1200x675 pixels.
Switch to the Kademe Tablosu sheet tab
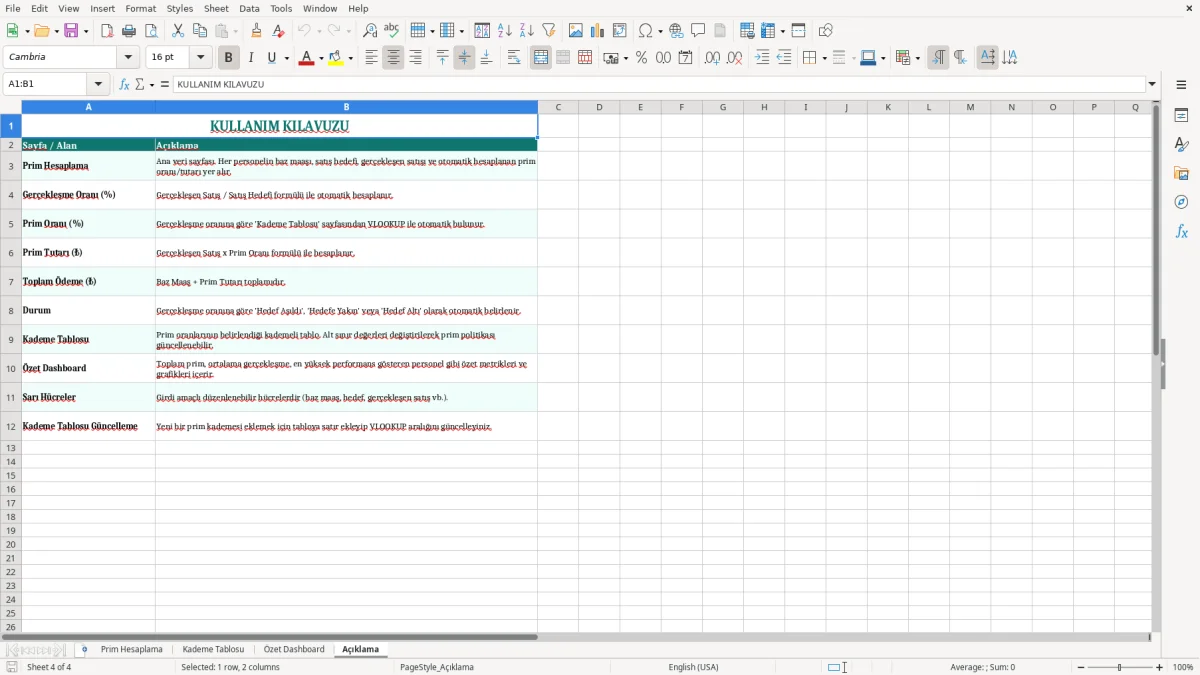(213, 649)
